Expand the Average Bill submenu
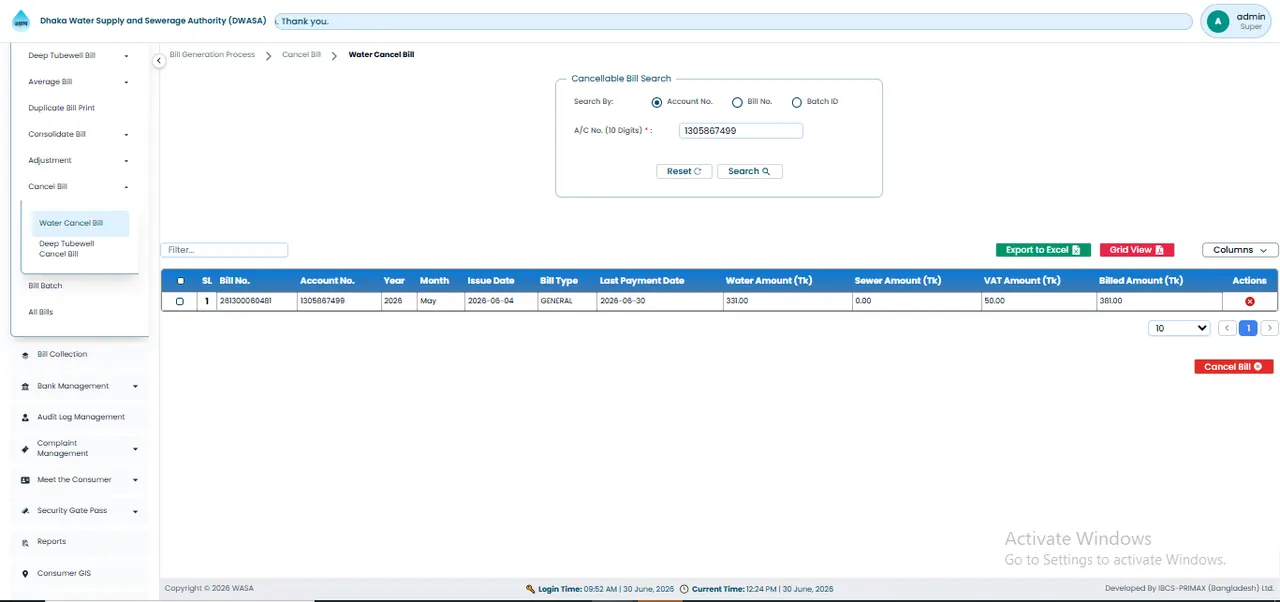Screen dimensions: 1280x602 point(126,82)
